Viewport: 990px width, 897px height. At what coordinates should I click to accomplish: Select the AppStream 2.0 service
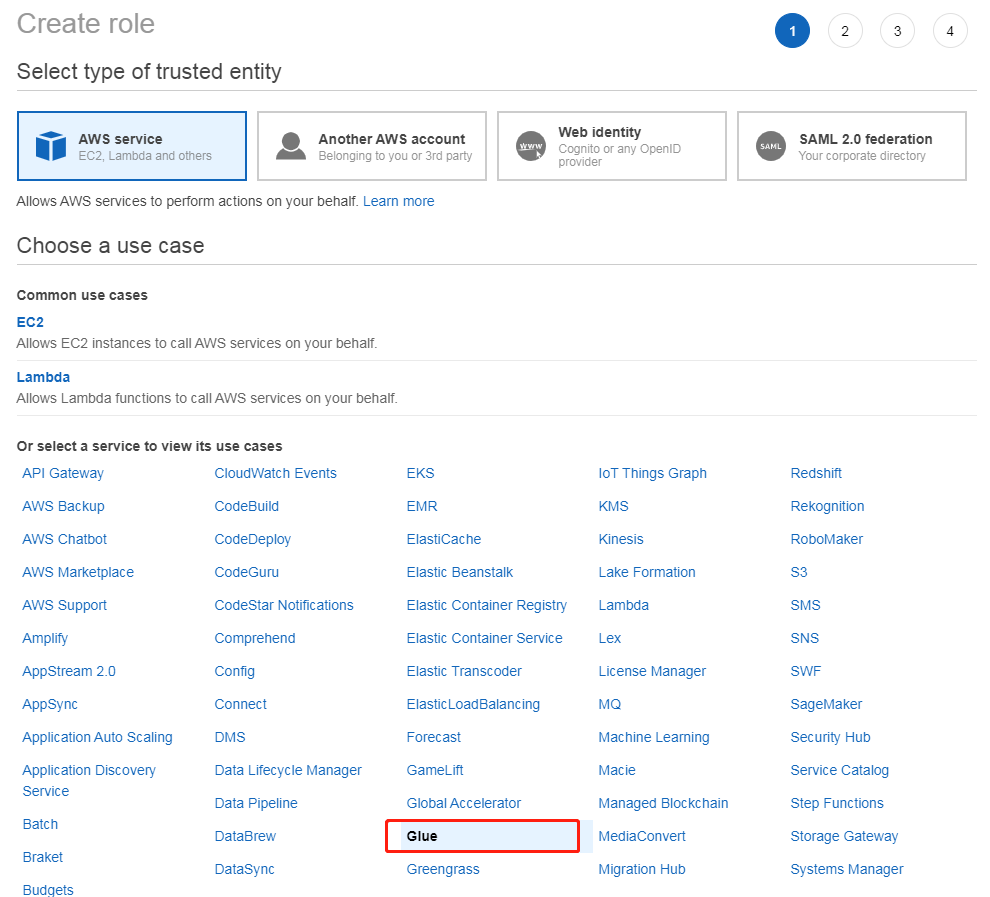coord(69,671)
